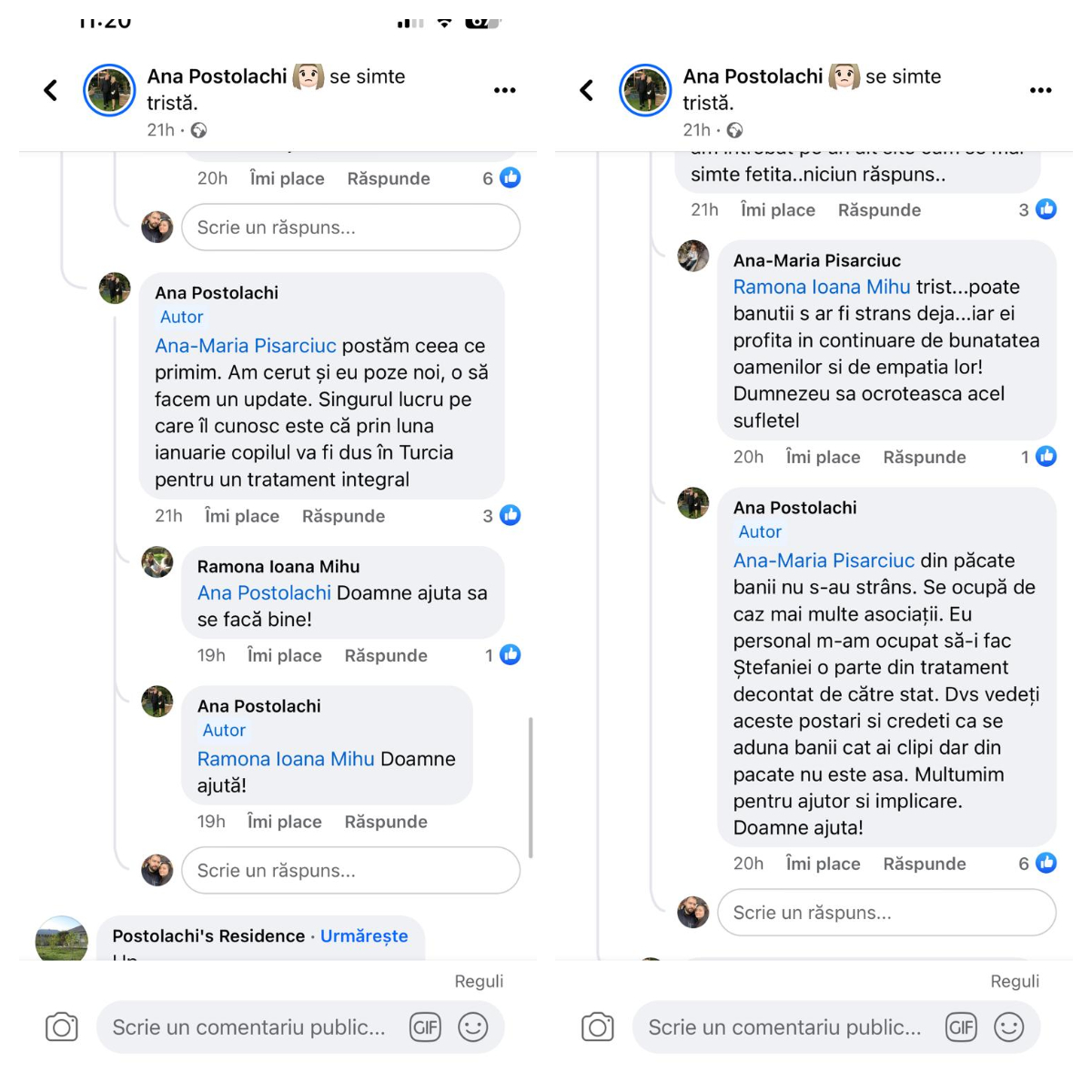The width and height of the screenshot is (1092, 1092).
Task: Tap back arrow in right screenshot header
Action: tap(587, 90)
